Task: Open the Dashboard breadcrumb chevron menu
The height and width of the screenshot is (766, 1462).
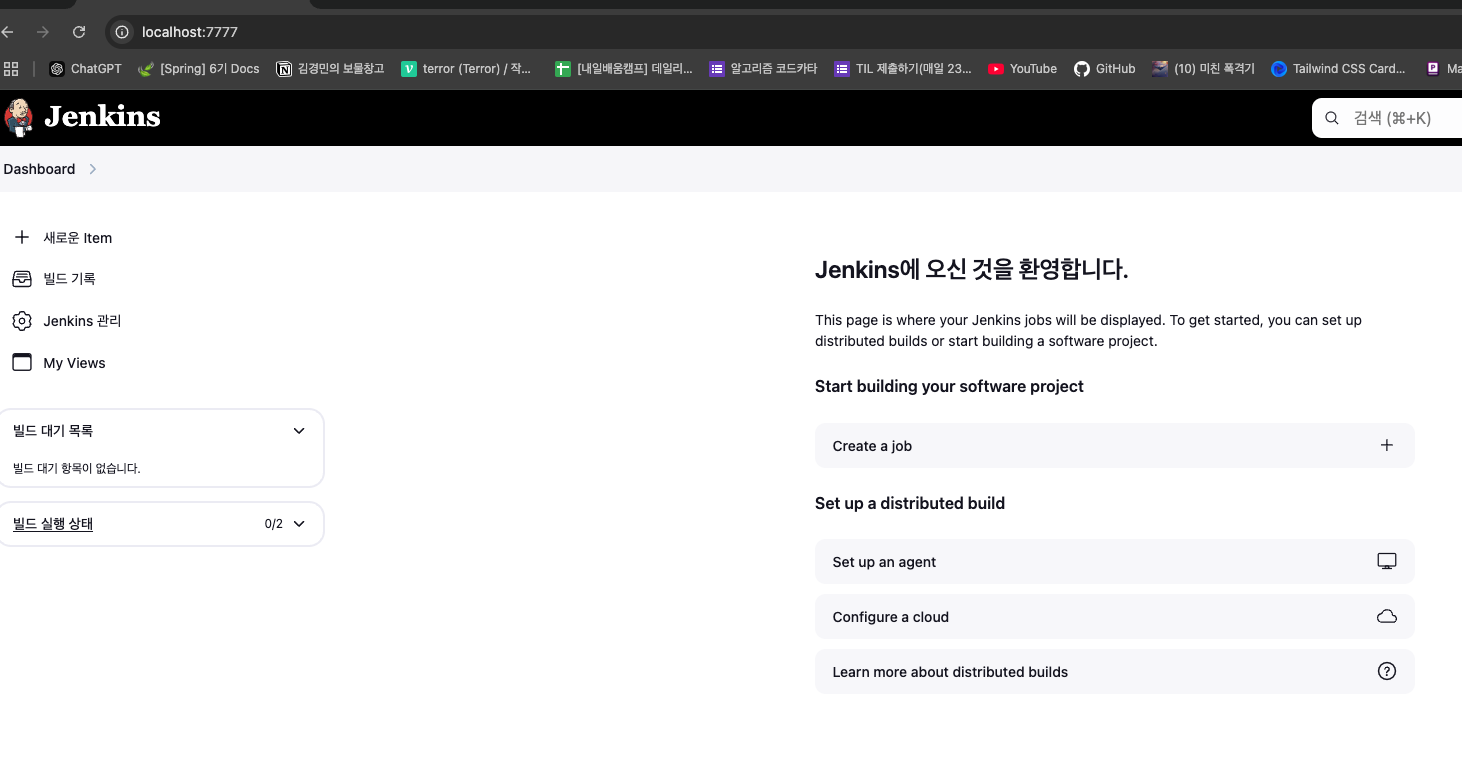Action: (x=92, y=169)
